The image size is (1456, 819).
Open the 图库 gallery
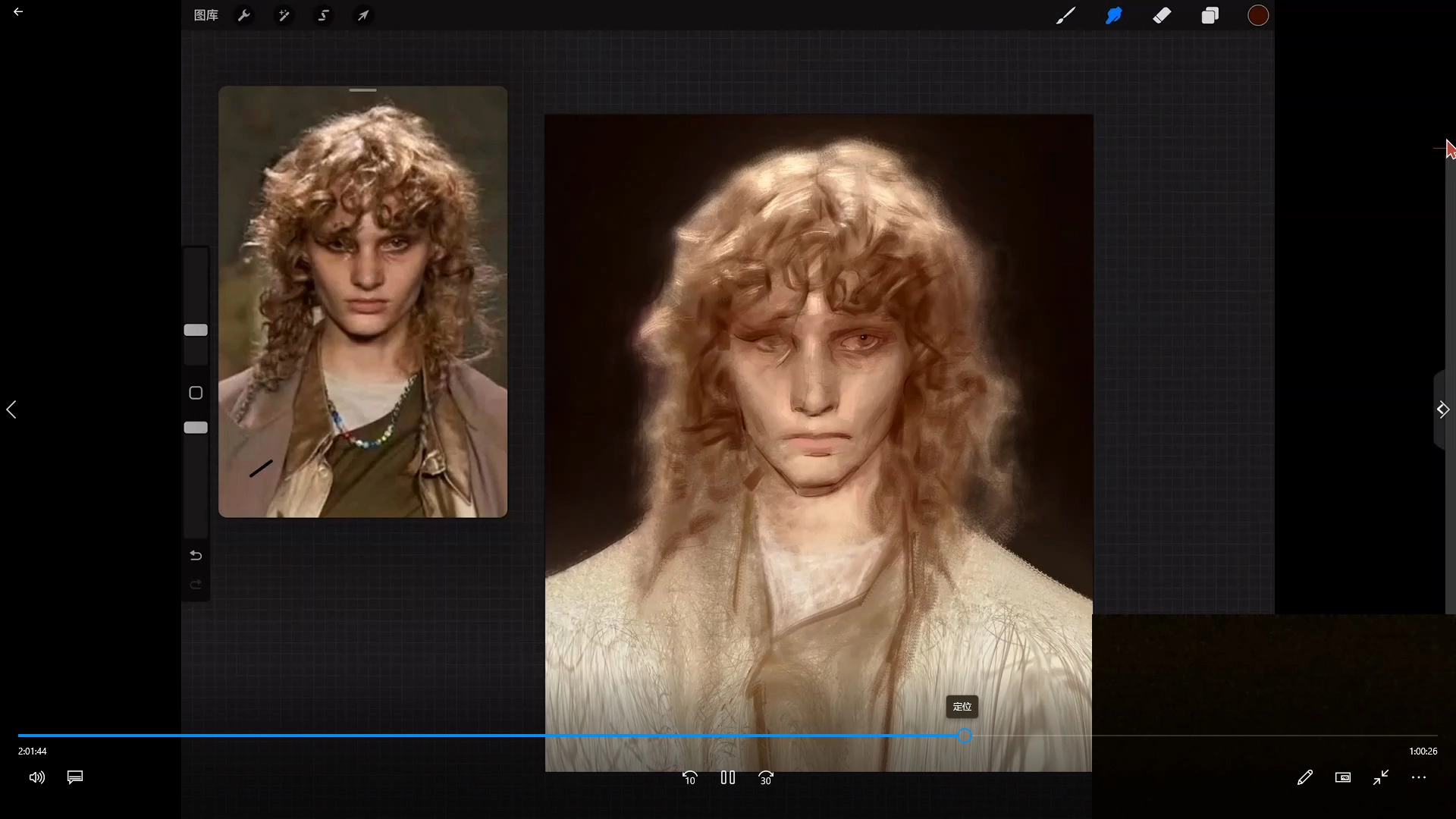(206, 15)
